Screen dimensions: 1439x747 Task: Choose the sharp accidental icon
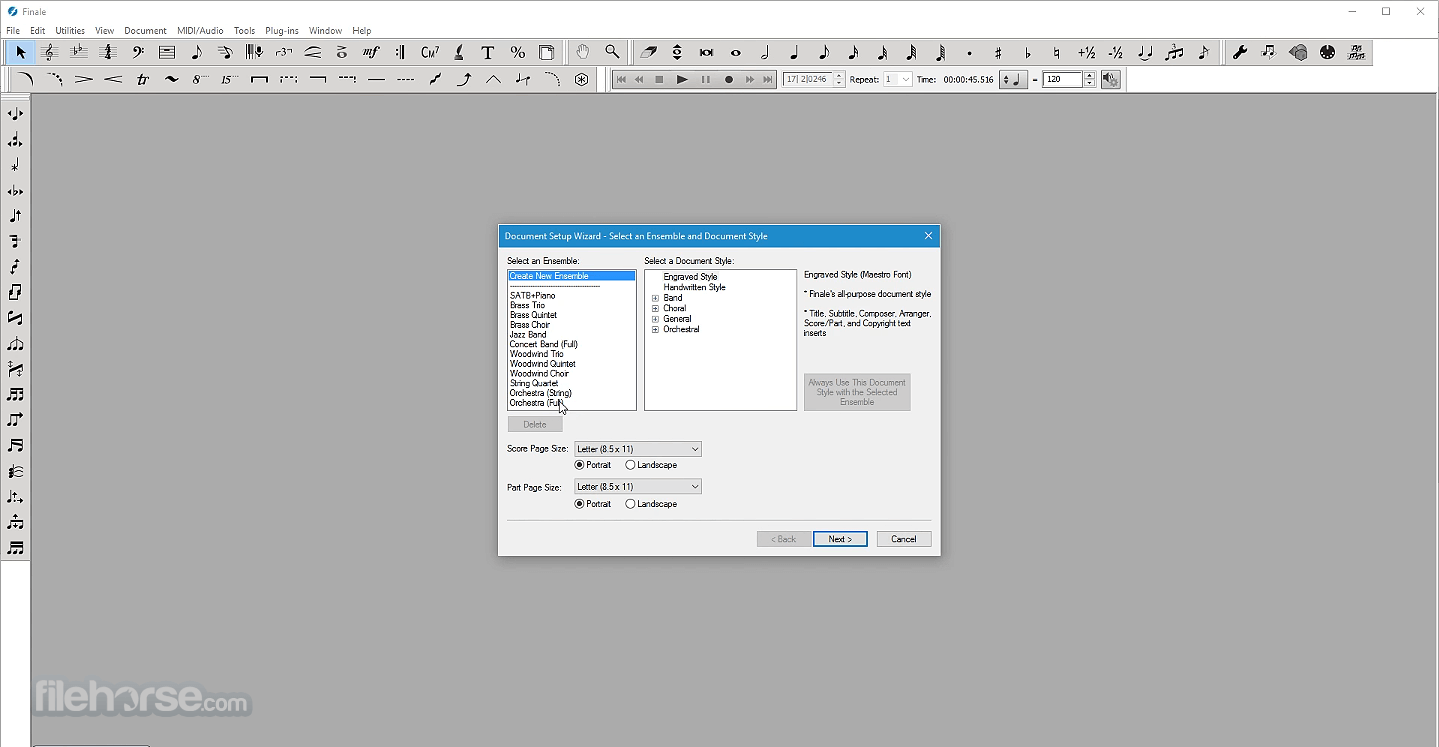click(x=998, y=52)
